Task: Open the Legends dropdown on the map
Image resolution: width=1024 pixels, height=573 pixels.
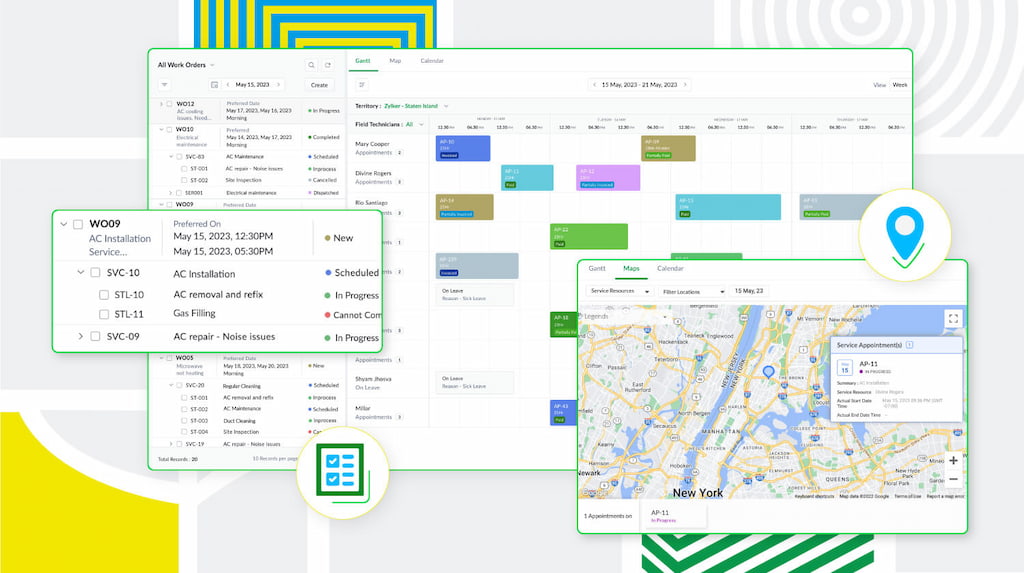Action: coord(626,316)
